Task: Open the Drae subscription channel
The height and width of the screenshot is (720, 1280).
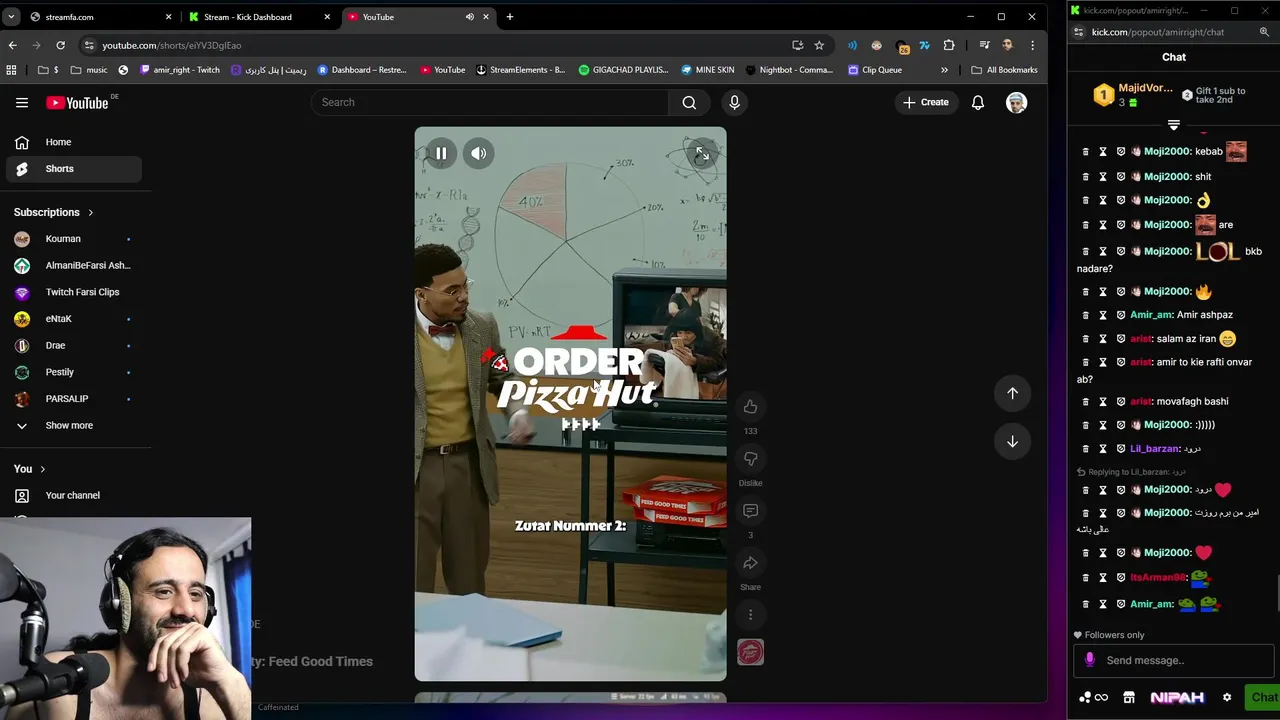Action: click(74, 345)
